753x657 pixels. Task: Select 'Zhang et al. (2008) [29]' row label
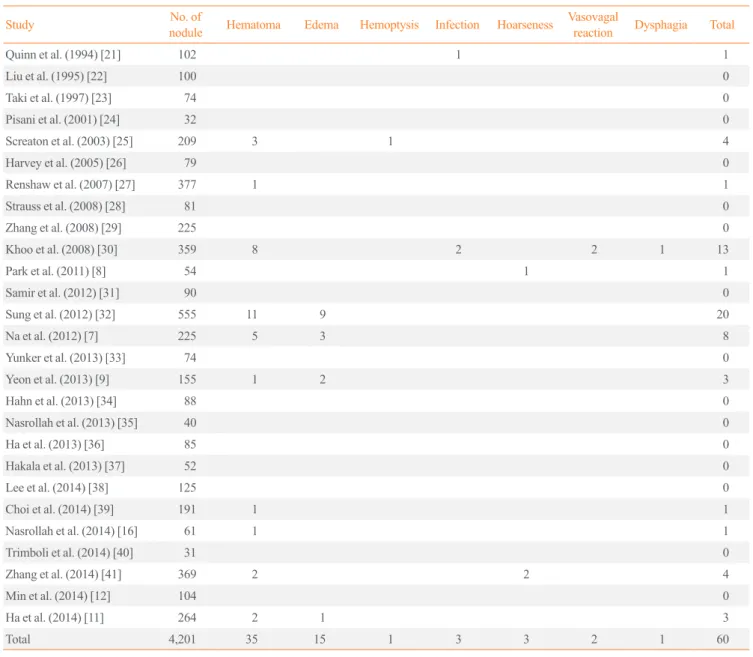(x=63, y=228)
